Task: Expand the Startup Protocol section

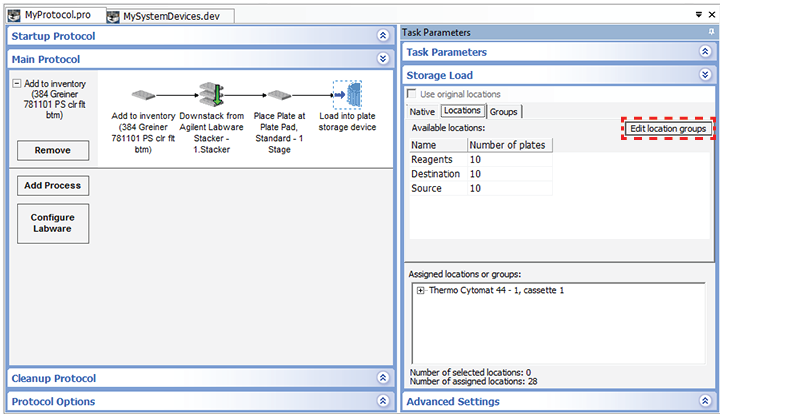Action: click(x=382, y=36)
